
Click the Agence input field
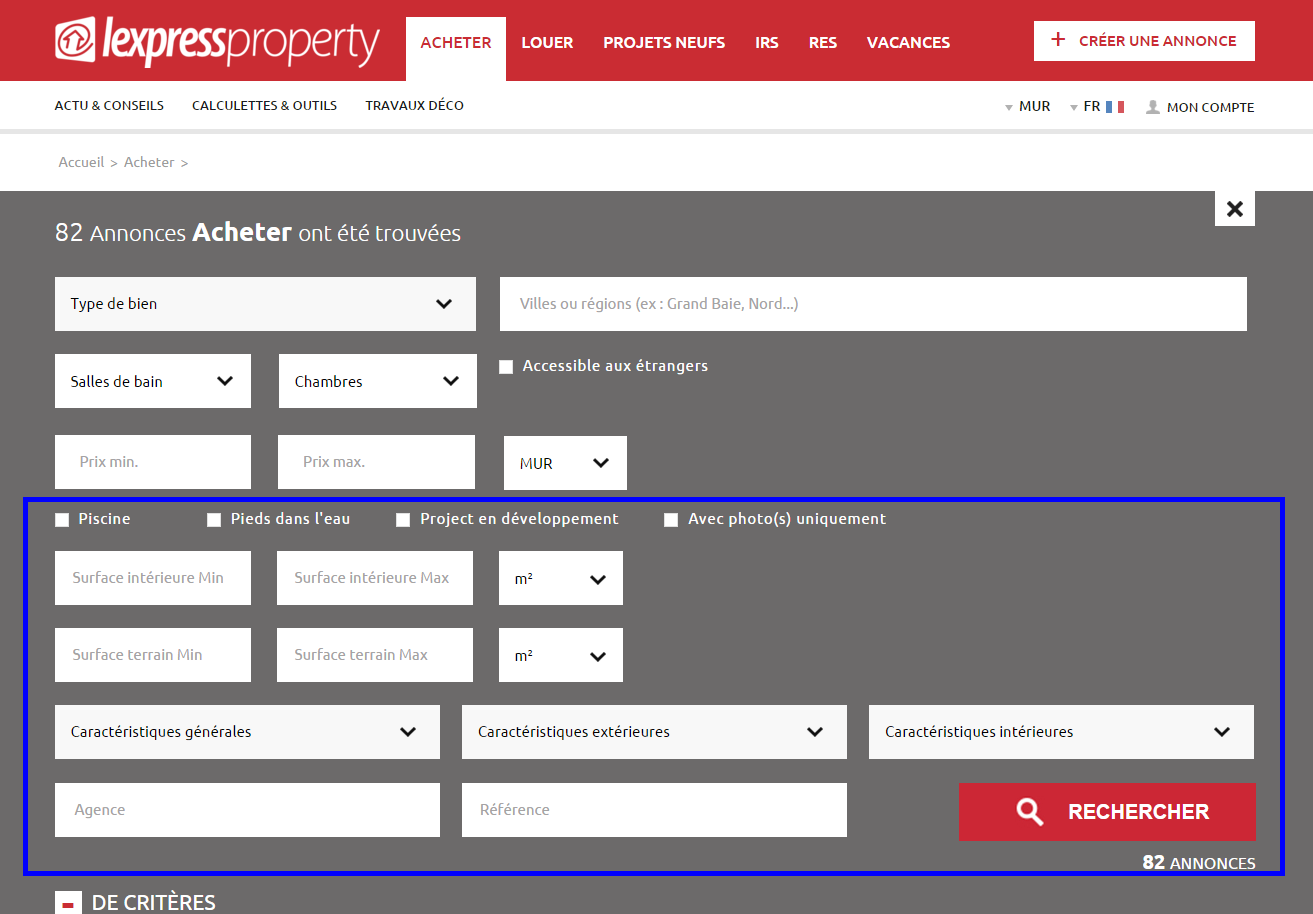[x=247, y=810]
